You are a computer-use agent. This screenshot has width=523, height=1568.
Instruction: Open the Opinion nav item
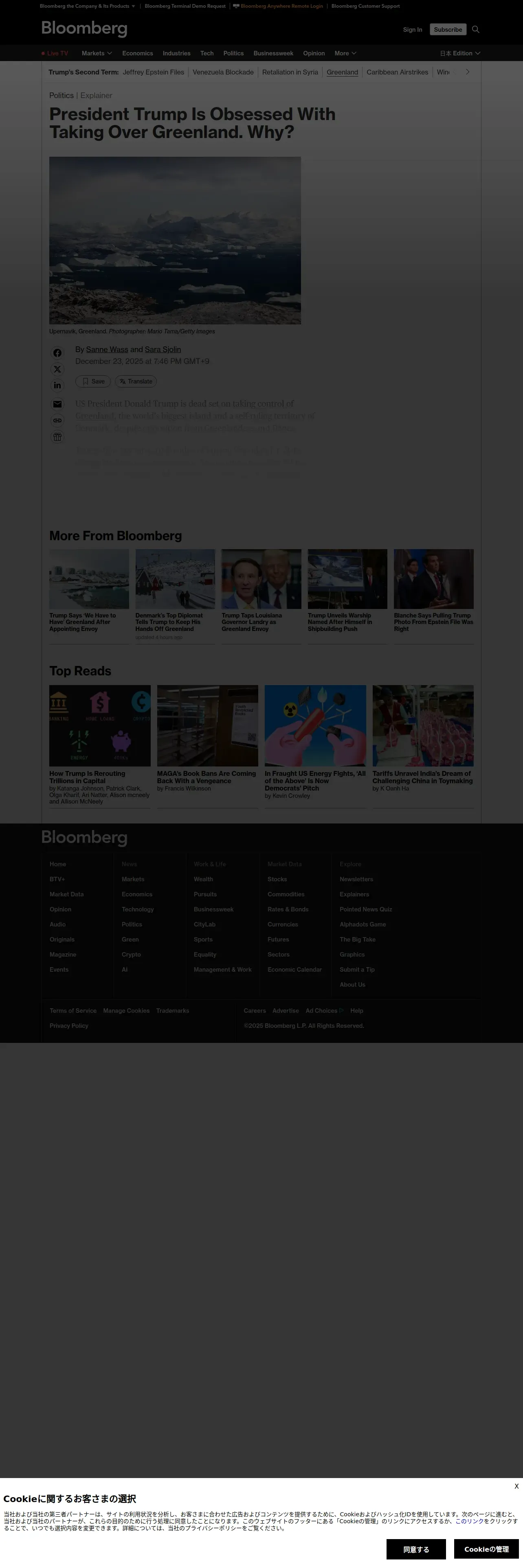point(314,54)
